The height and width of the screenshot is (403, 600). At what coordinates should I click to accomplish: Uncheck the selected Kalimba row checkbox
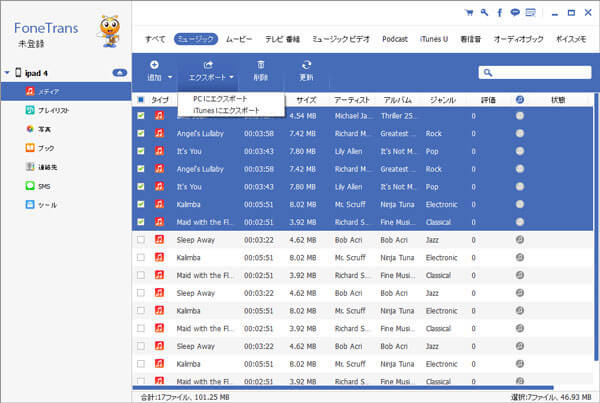point(141,204)
